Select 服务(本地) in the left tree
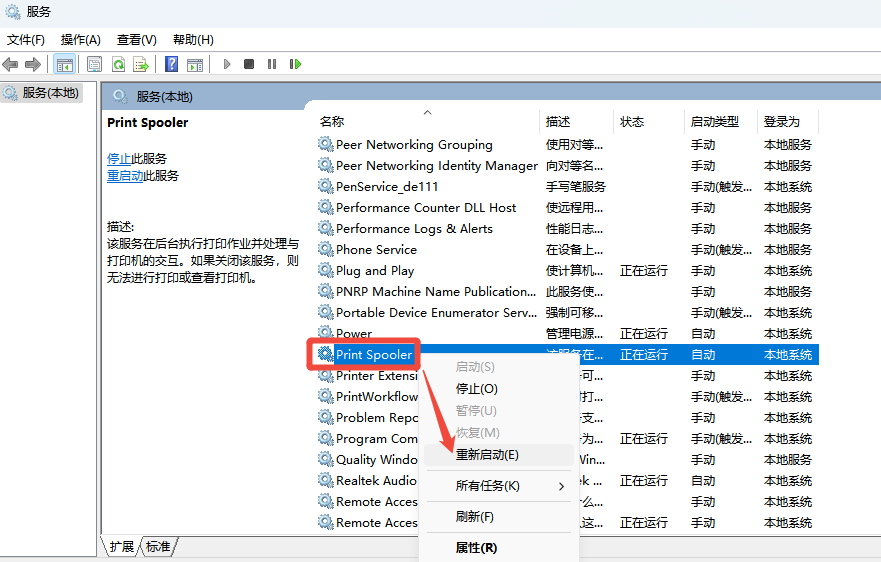The height and width of the screenshot is (562, 881). tap(43, 93)
